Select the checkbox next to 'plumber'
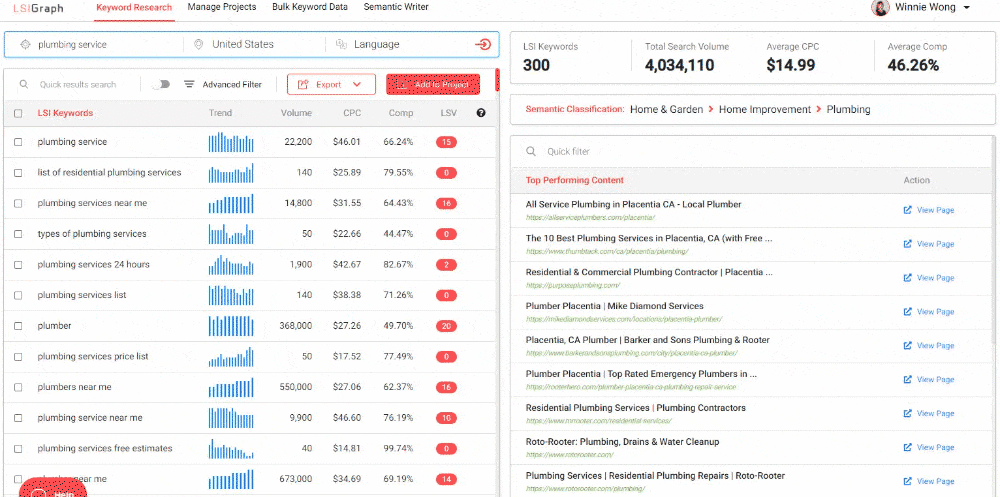The height and width of the screenshot is (497, 1000). 18,326
